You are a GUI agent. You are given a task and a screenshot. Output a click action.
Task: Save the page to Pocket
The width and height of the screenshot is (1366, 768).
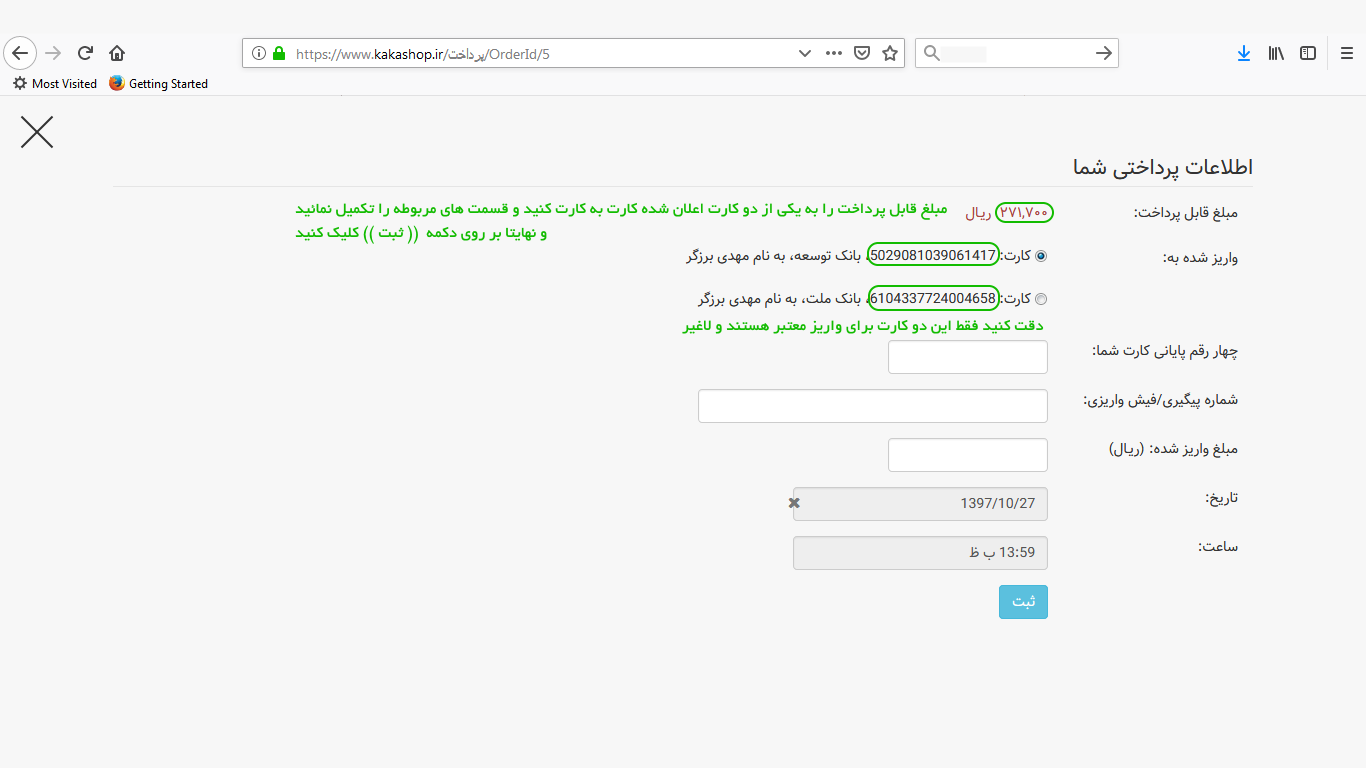pos(861,53)
